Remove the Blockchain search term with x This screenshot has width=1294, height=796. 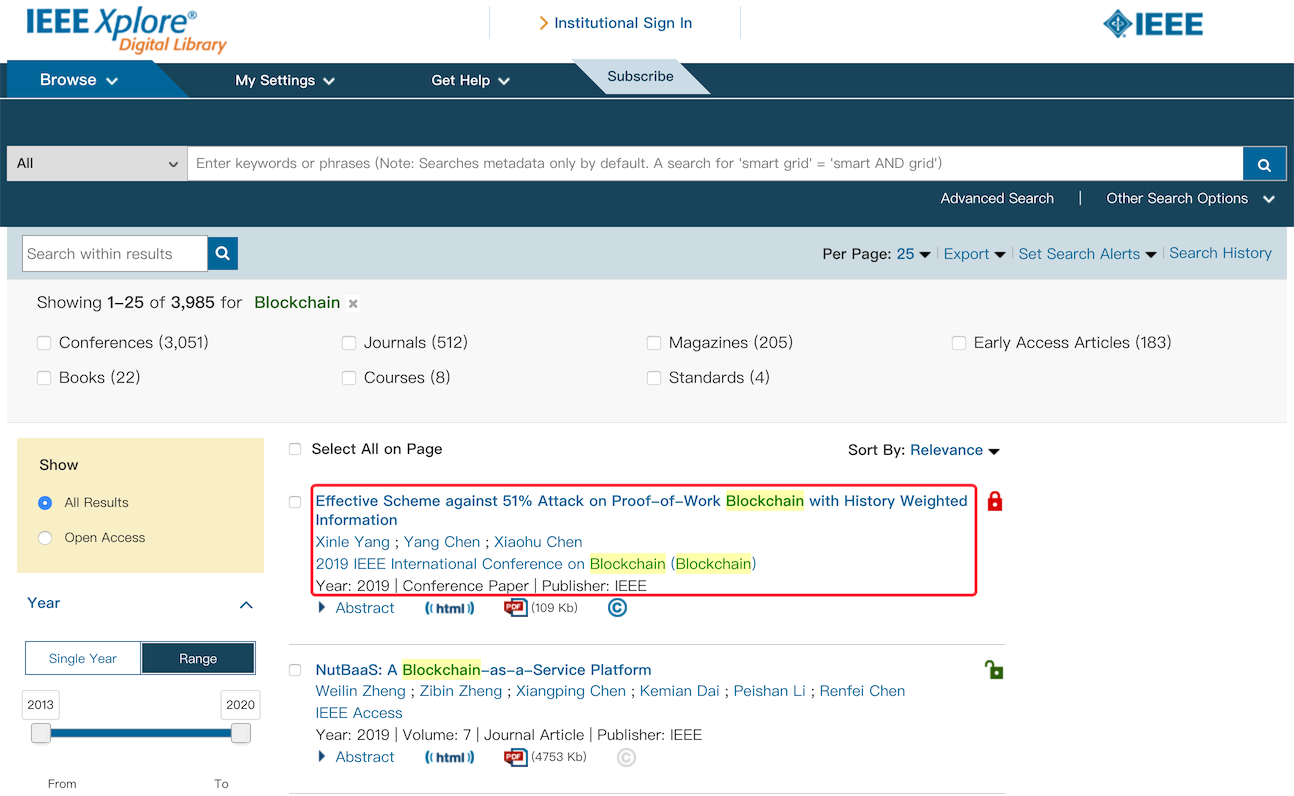tap(353, 303)
